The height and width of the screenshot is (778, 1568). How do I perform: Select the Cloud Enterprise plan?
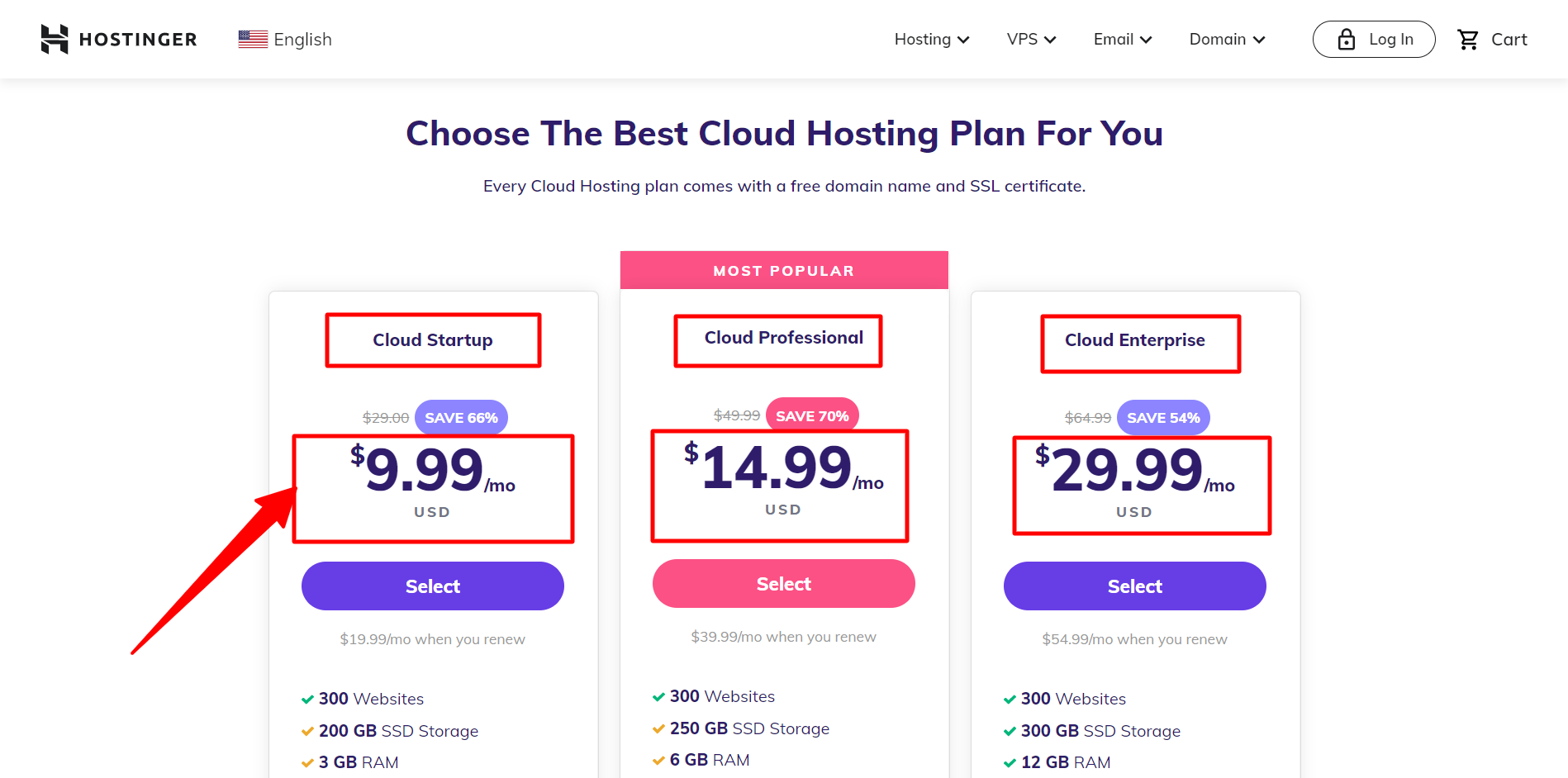(1134, 586)
